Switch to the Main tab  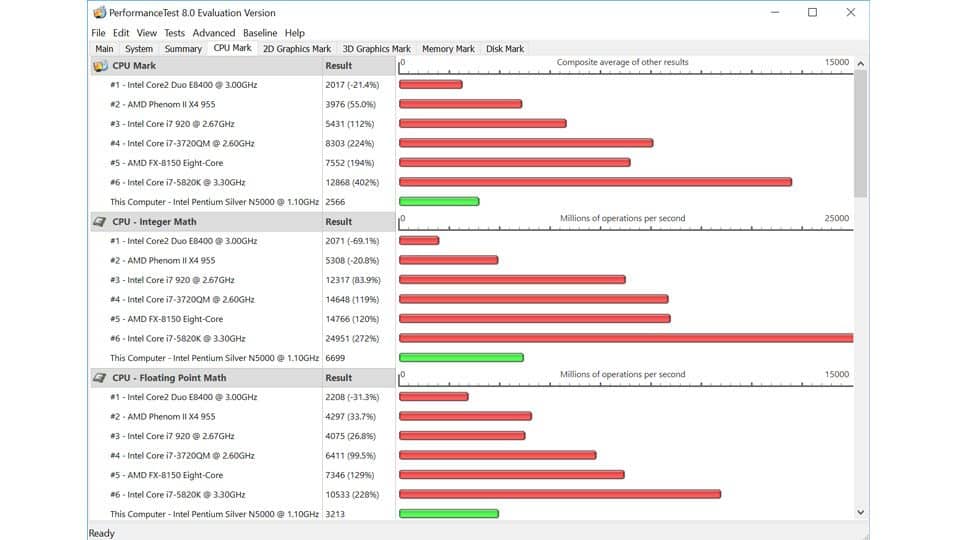click(x=104, y=49)
